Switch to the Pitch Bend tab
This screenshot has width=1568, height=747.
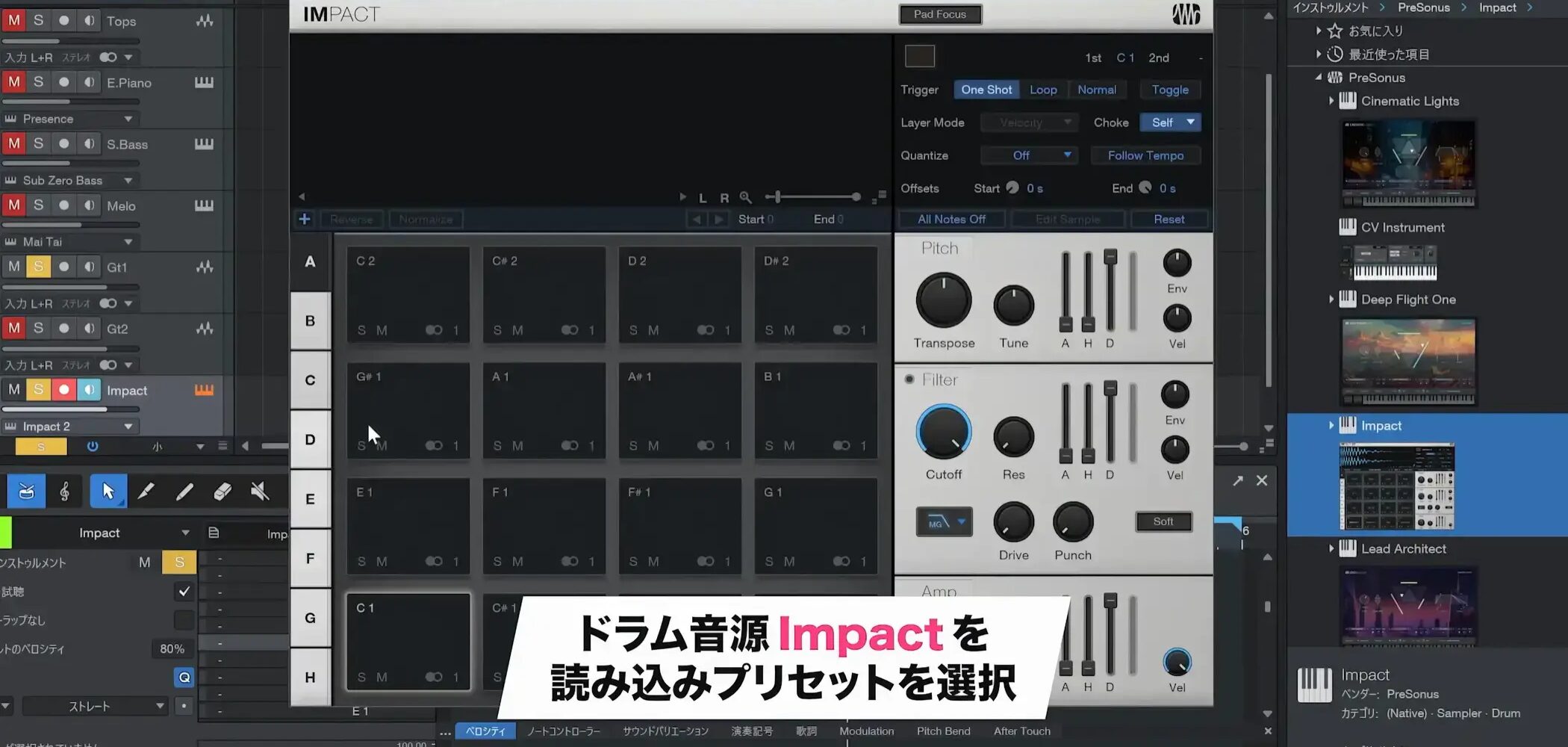[943, 731]
